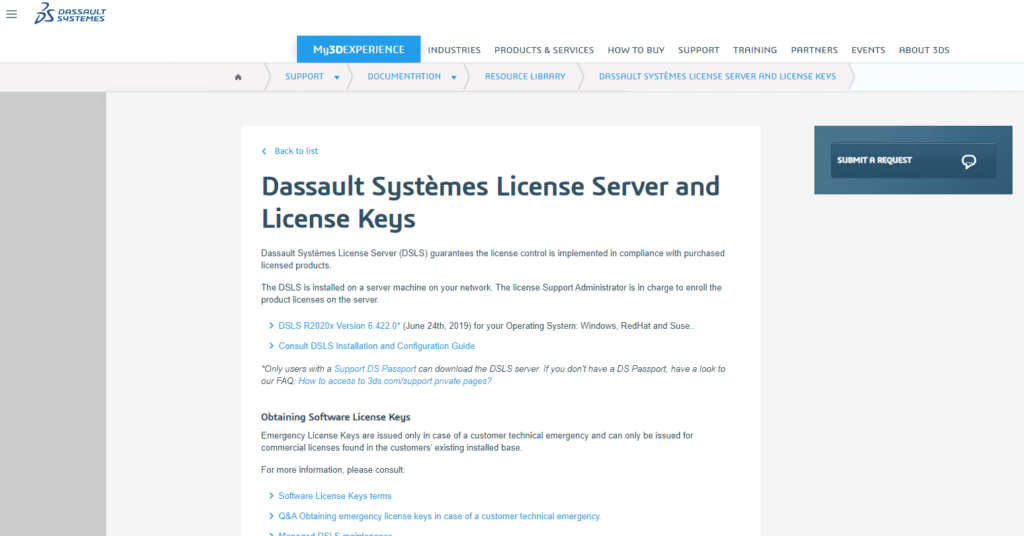Image resolution: width=1024 pixels, height=536 pixels.
Task: Open the How to Buy menu
Action: click(x=636, y=50)
